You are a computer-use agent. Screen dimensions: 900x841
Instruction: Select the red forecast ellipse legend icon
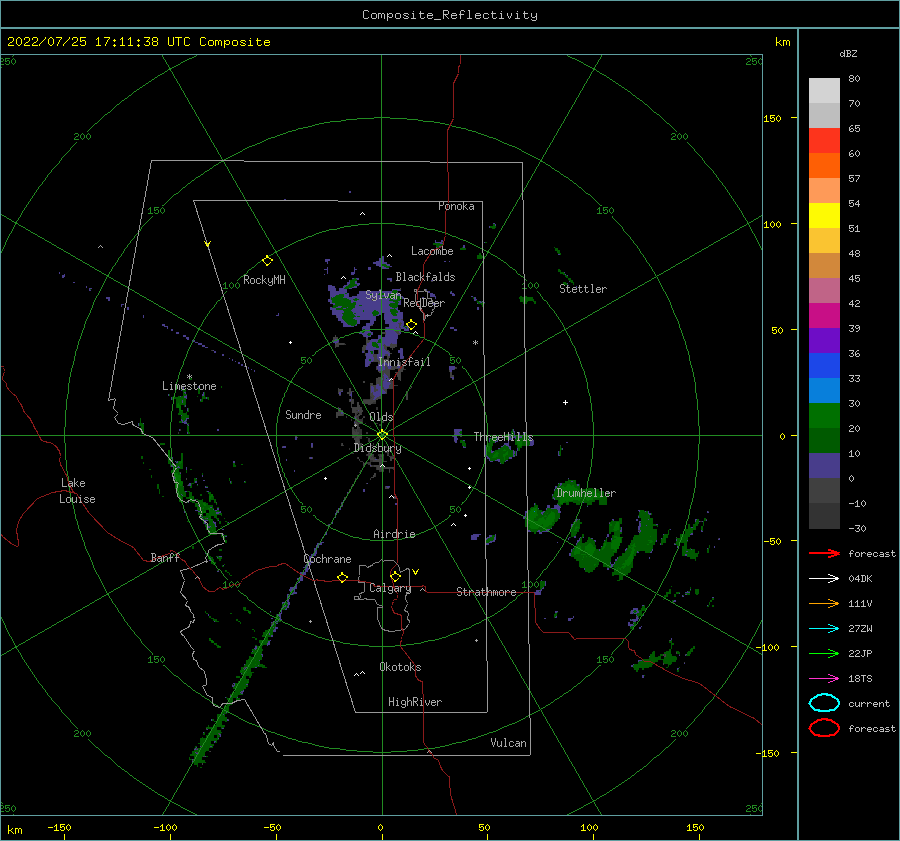(824, 728)
